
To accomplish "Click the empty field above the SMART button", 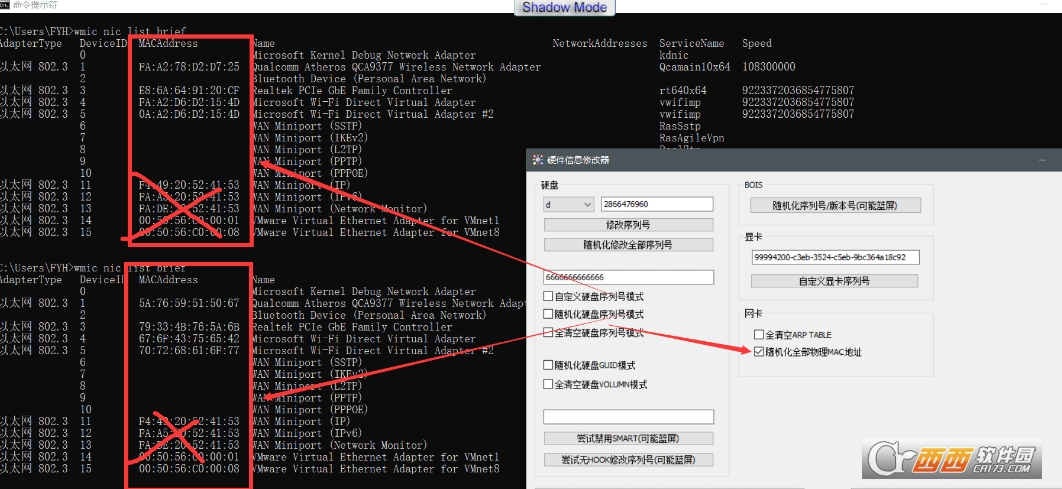I will coord(628,417).
